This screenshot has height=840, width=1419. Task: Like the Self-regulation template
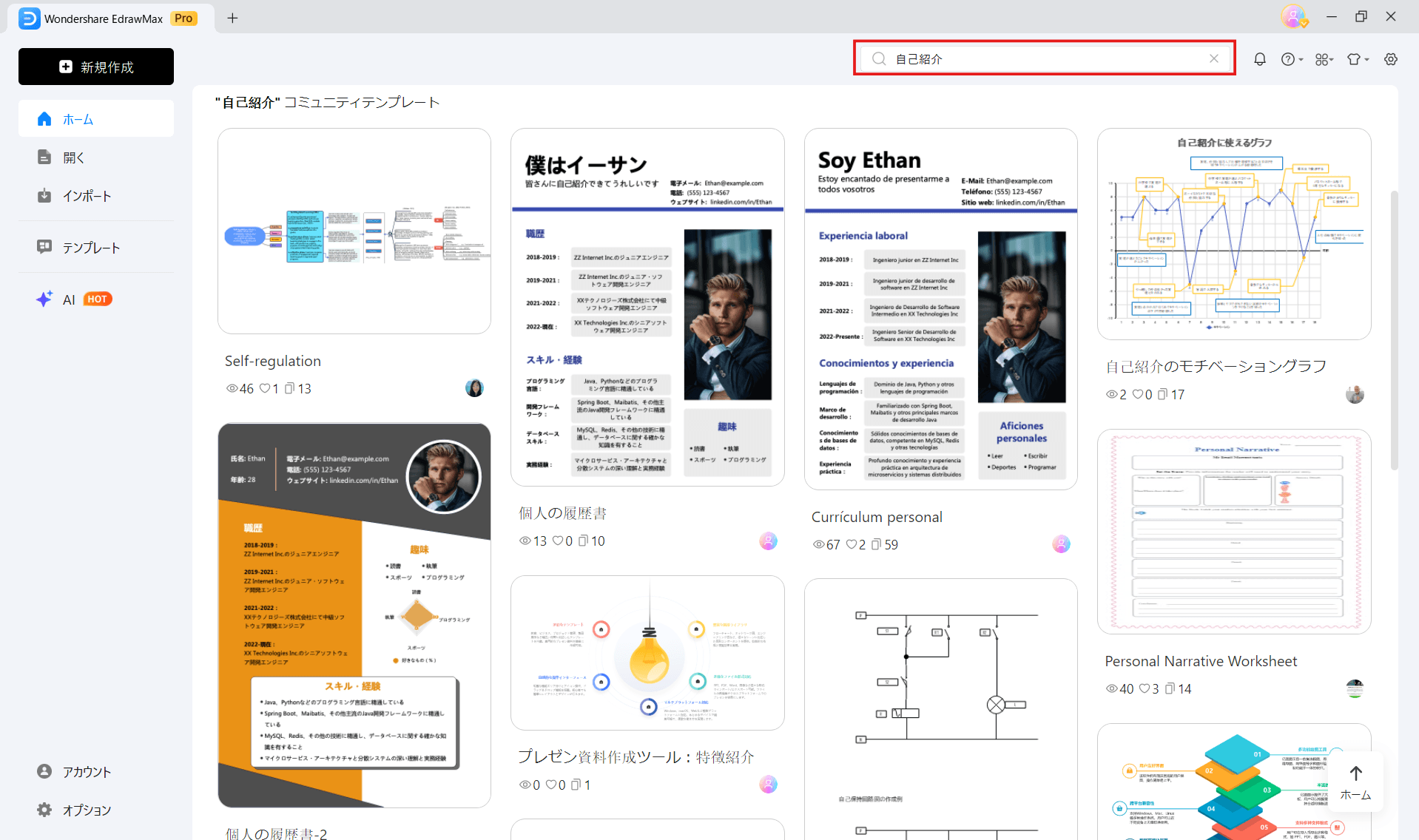(265, 388)
